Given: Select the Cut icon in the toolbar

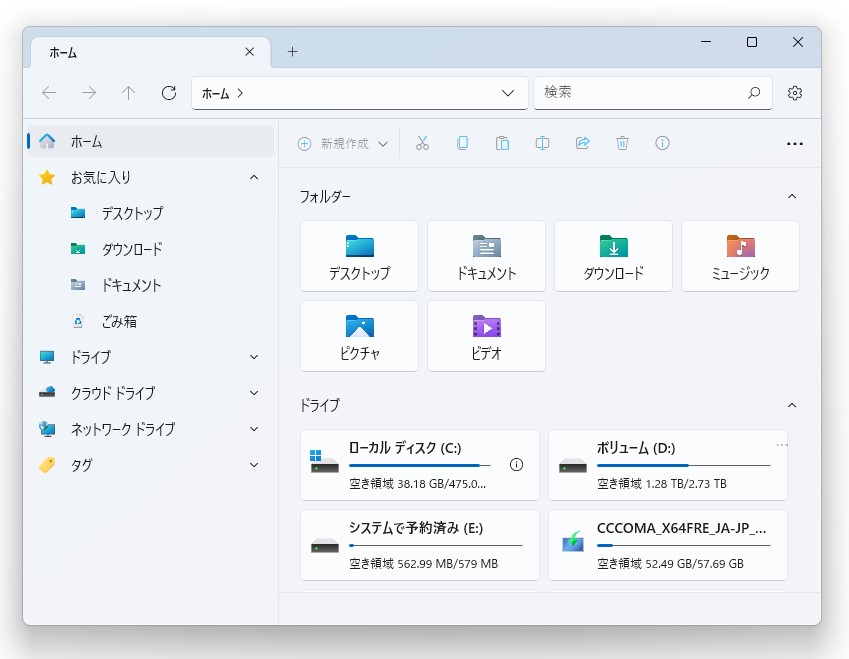Looking at the screenshot, I should click(422, 143).
